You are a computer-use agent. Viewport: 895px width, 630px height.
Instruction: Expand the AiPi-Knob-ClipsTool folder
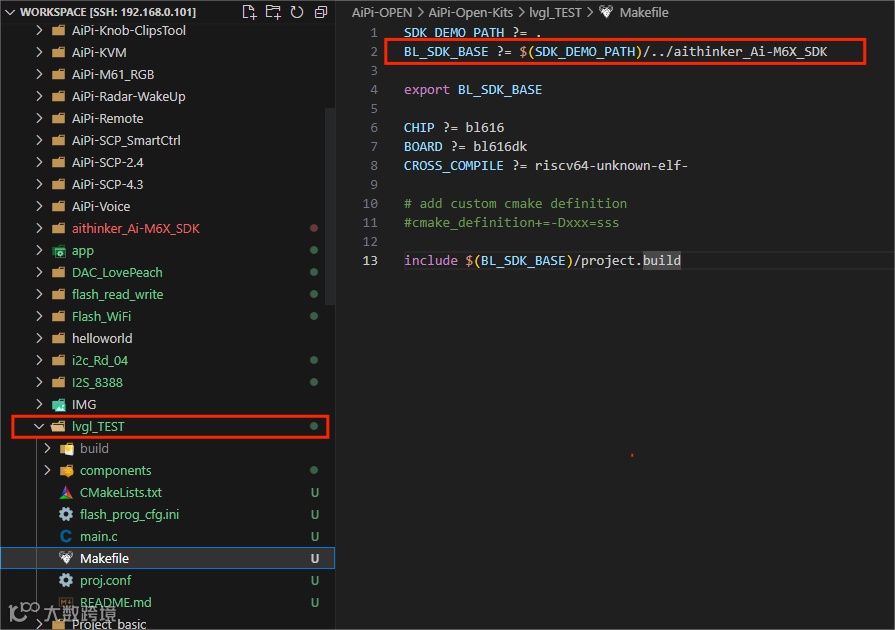coord(39,30)
